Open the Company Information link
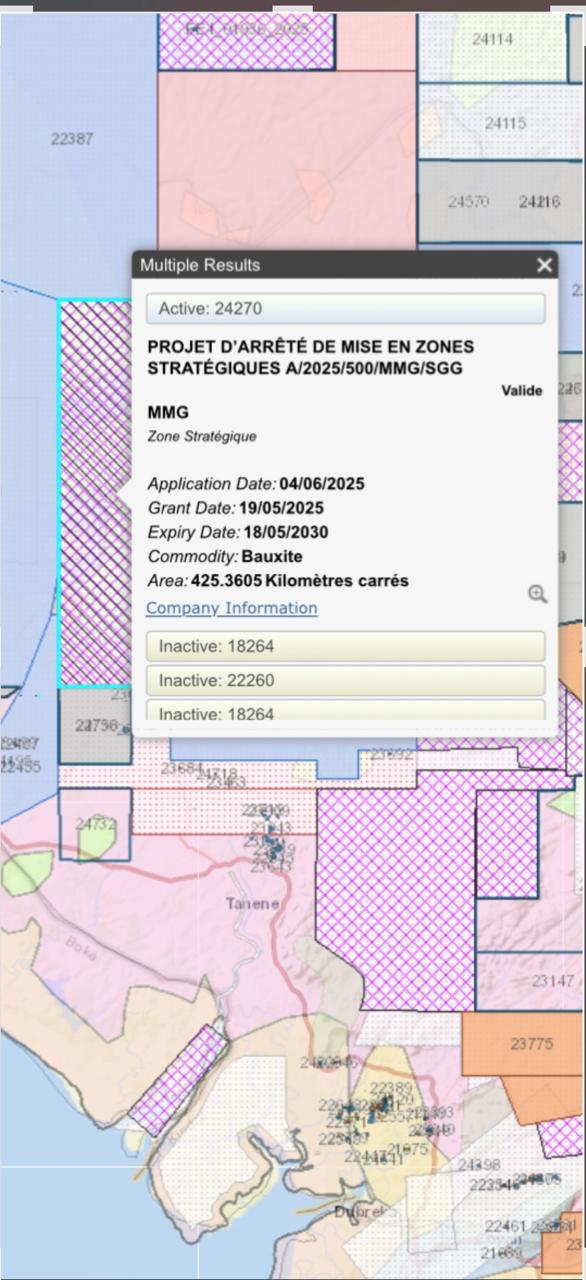586x1280 pixels. click(x=232, y=608)
